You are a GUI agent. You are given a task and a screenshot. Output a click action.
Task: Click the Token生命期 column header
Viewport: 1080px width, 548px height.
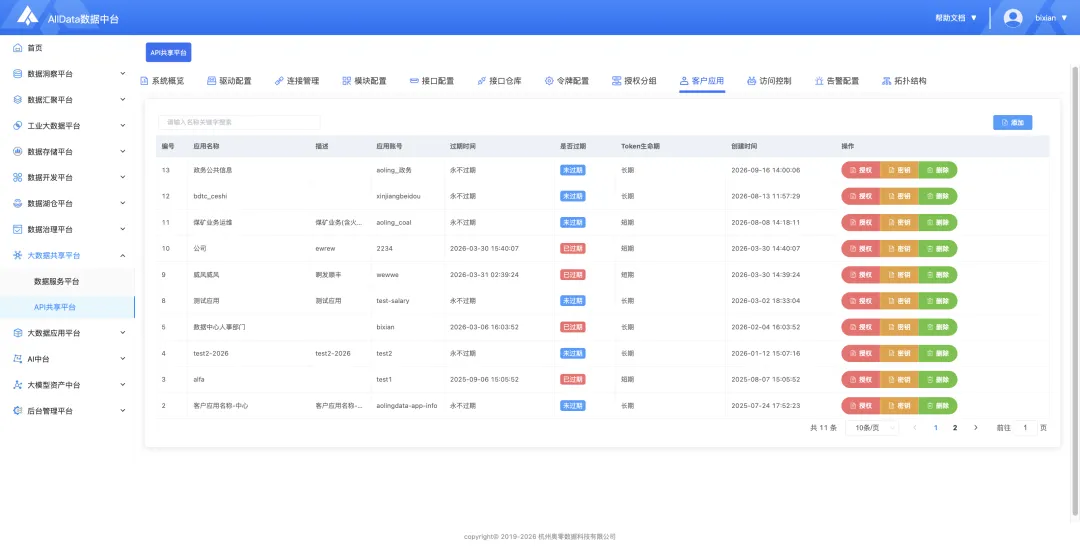(x=641, y=147)
